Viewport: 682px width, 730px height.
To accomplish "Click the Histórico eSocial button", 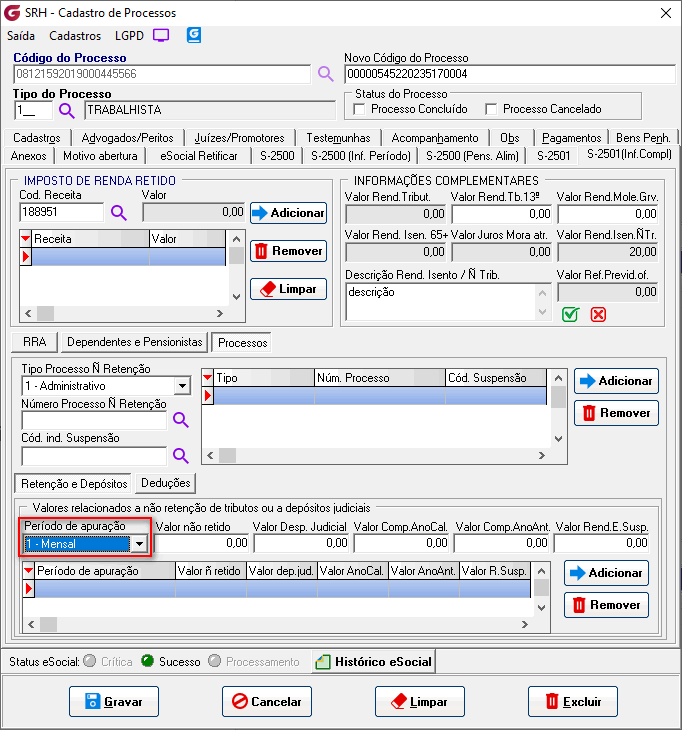I will click(x=373, y=662).
